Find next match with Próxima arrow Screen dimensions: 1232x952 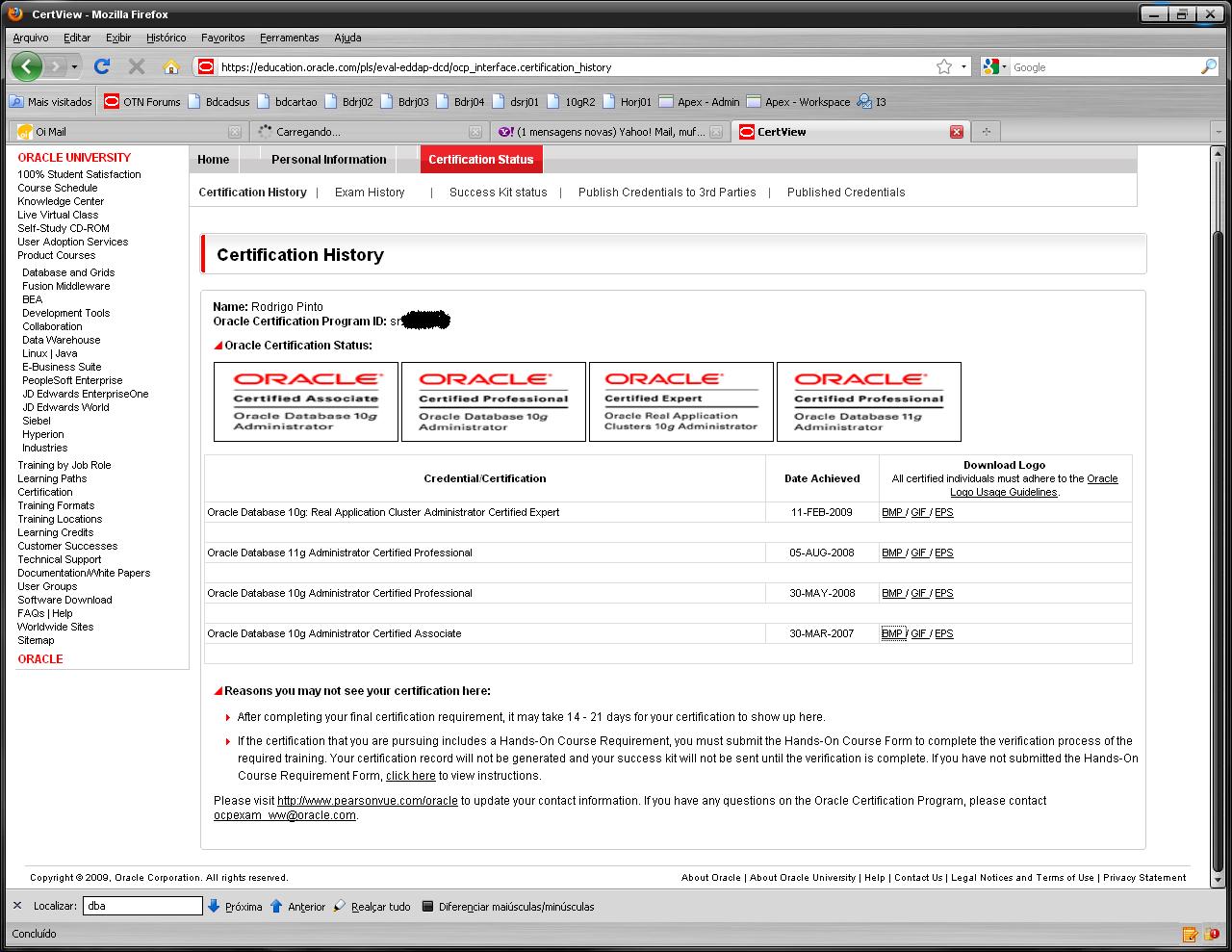(x=236, y=906)
